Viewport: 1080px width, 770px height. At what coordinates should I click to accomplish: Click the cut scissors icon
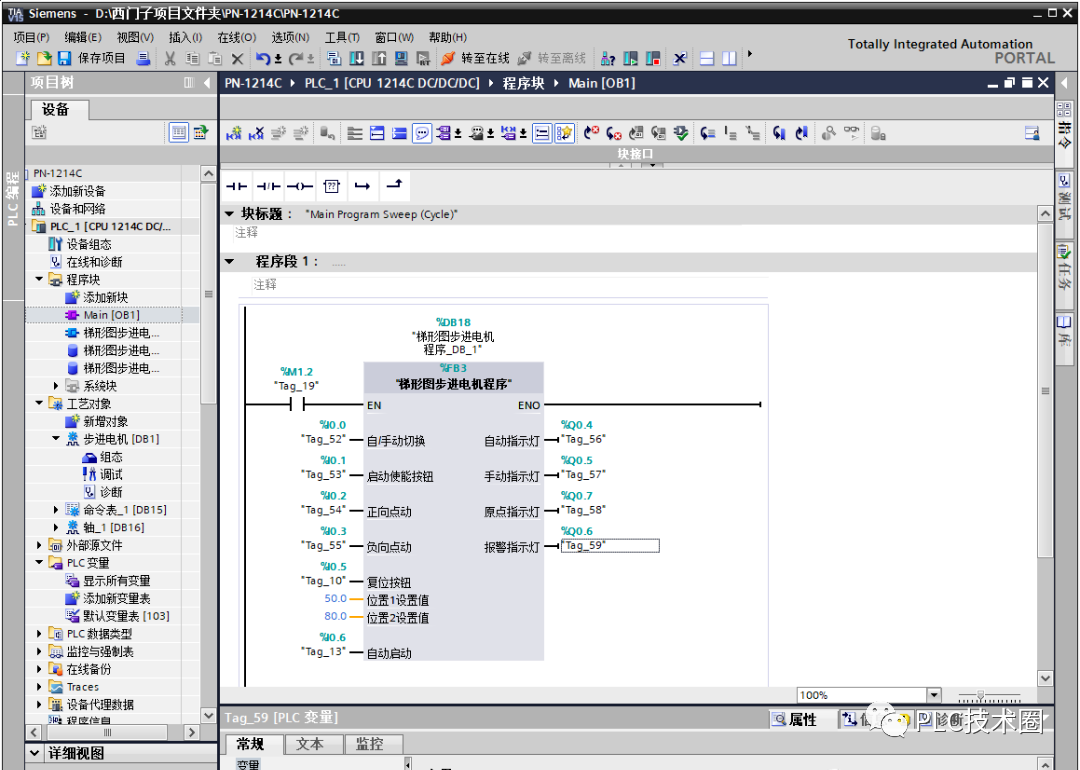point(169,59)
